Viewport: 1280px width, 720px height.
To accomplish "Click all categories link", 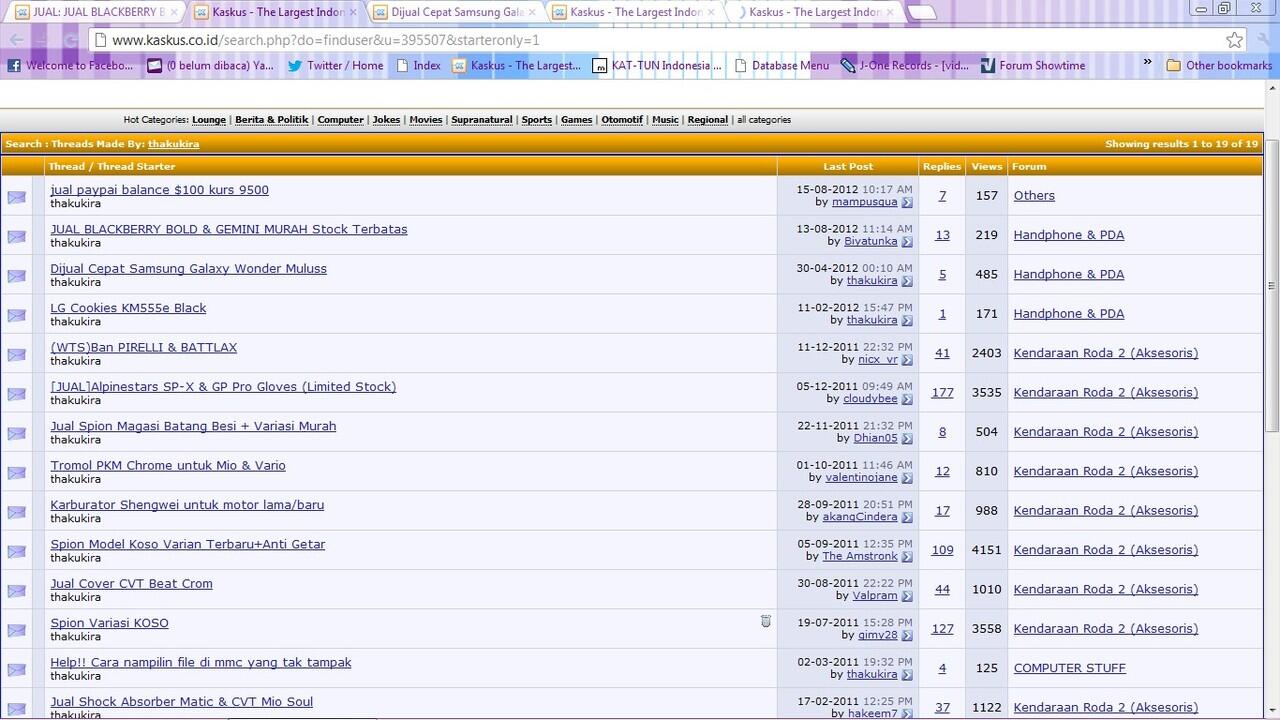I will 764,120.
